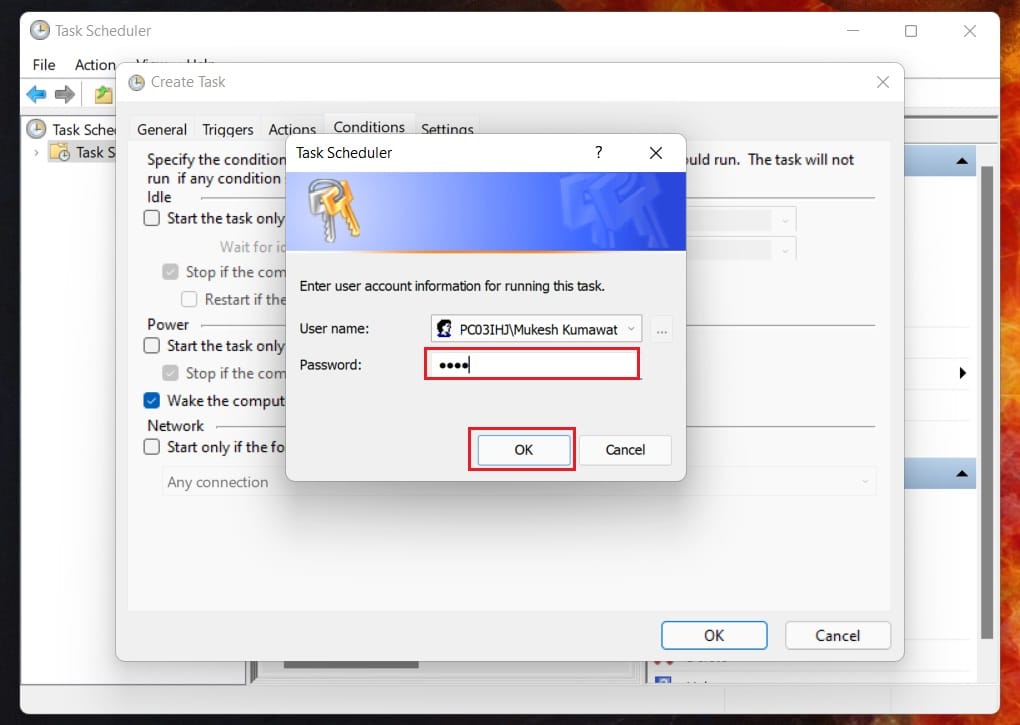Maximize the Task Scheduler main window

click(911, 31)
